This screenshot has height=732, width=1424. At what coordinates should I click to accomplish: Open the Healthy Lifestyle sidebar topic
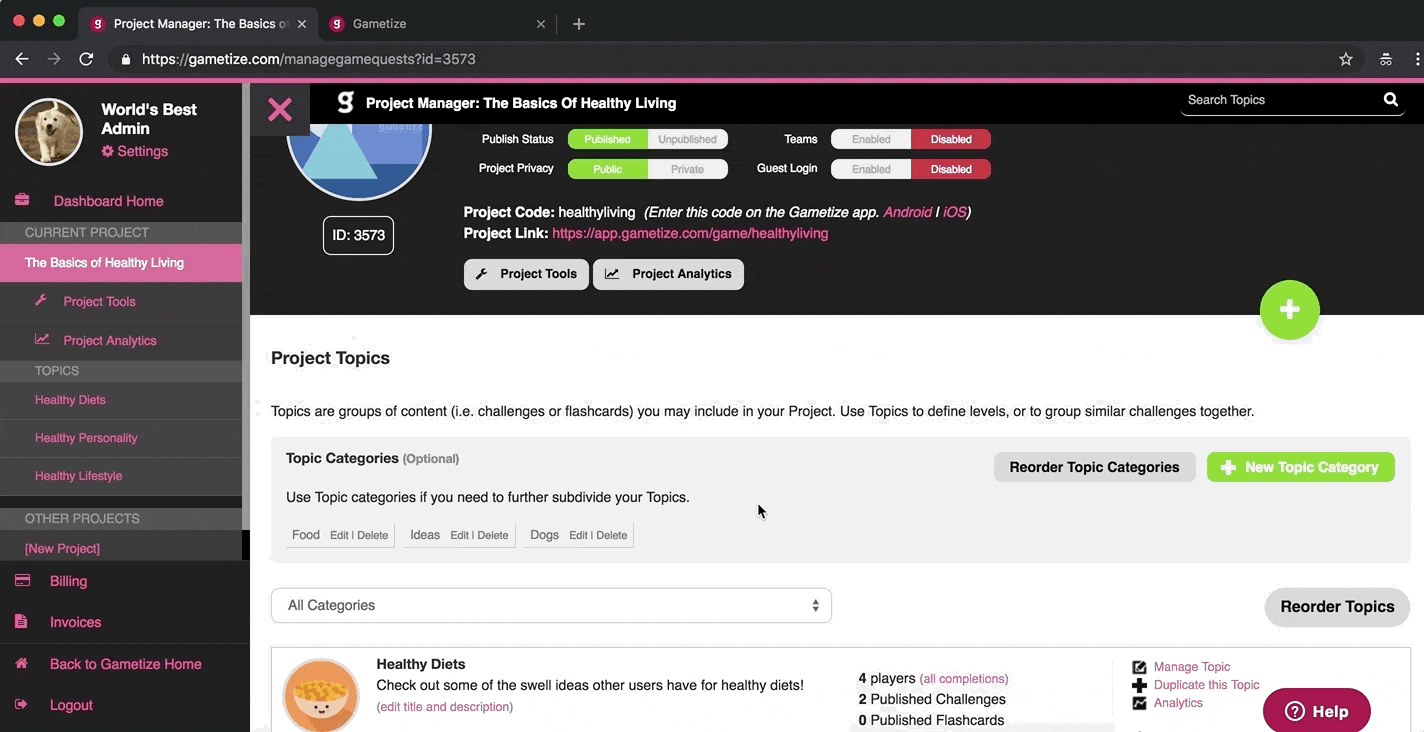click(x=78, y=476)
